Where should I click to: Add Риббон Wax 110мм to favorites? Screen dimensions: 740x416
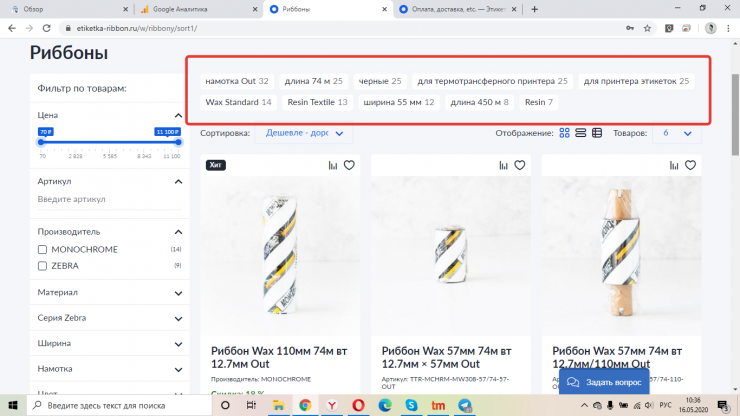(x=349, y=165)
